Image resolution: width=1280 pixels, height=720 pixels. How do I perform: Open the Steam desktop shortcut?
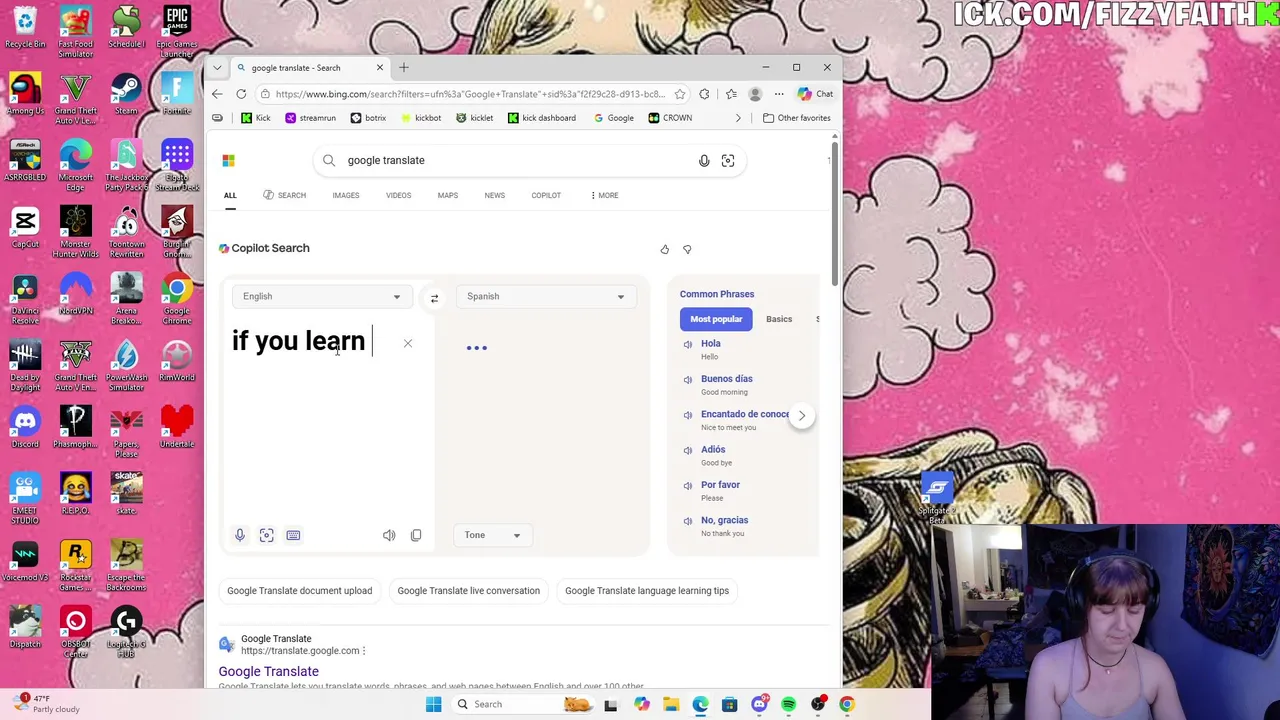(x=126, y=93)
